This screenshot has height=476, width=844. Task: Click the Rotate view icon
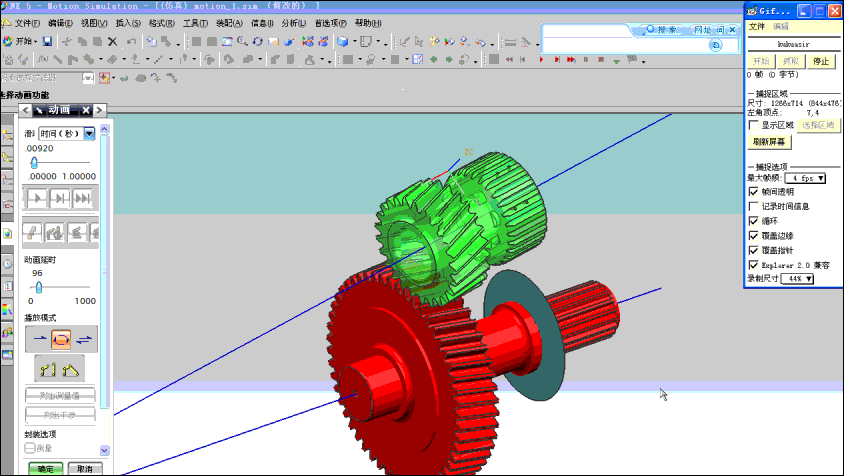(x=258, y=41)
